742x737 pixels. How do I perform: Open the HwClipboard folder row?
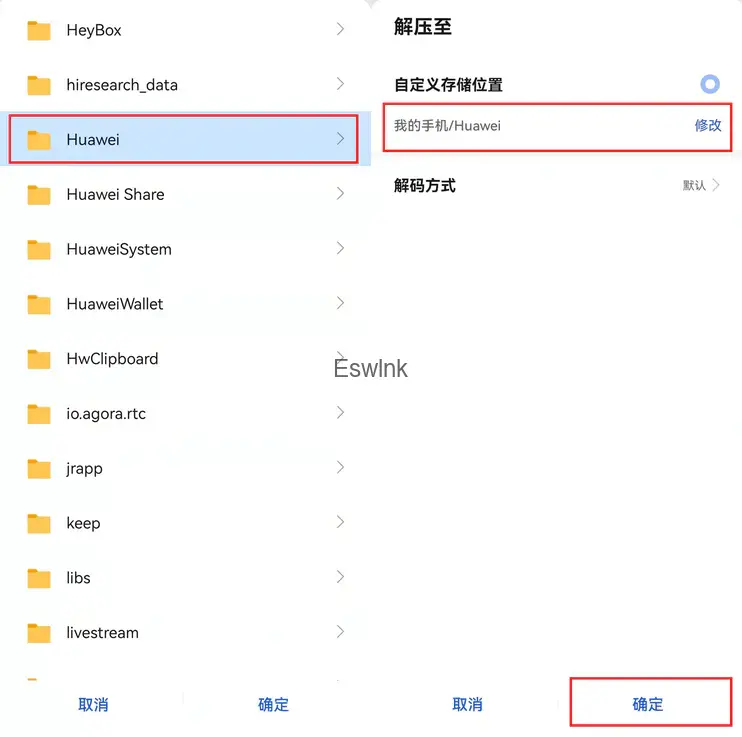pyautogui.click(x=186, y=359)
